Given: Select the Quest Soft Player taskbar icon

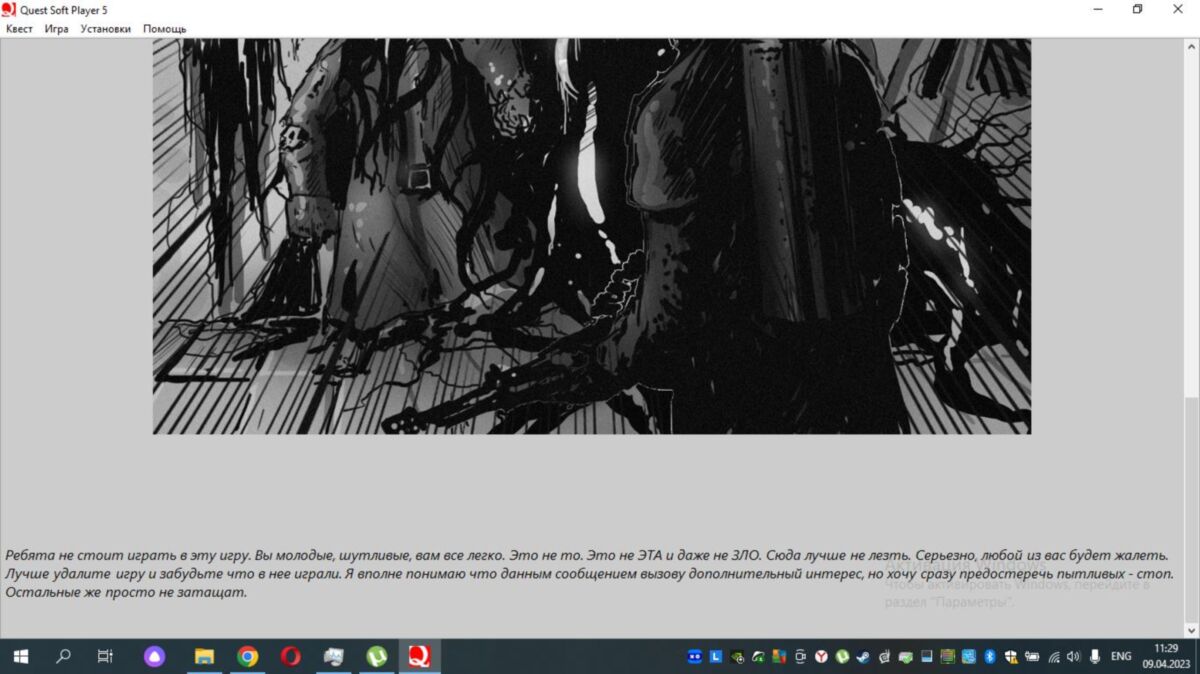Looking at the screenshot, I should point(418,657).
